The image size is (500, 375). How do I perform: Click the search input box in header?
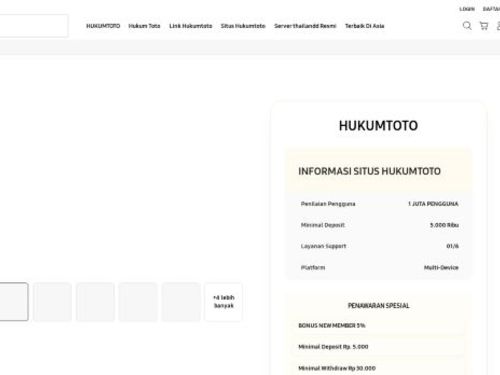point(33,26)
